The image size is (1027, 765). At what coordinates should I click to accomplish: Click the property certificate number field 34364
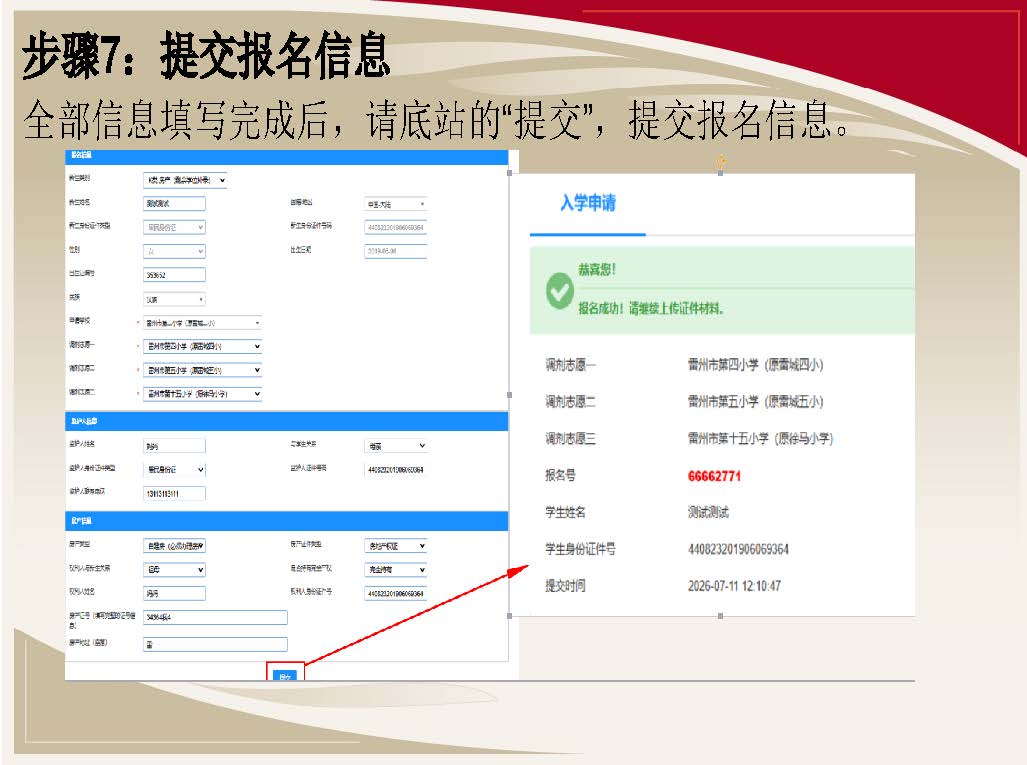(215, 617)
